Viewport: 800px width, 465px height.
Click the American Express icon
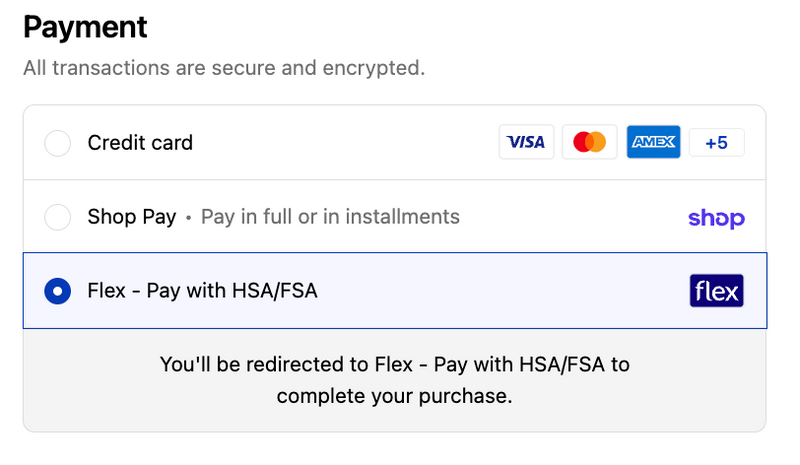click(653, 142)
